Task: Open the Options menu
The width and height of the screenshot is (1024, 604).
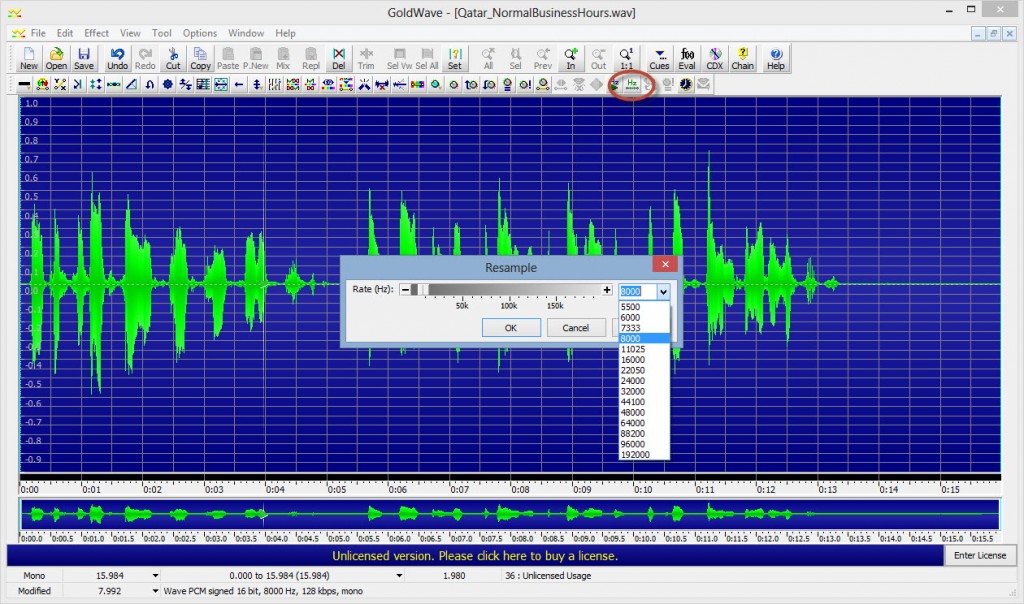Action: pyautogui.click(x=199, y=33)
